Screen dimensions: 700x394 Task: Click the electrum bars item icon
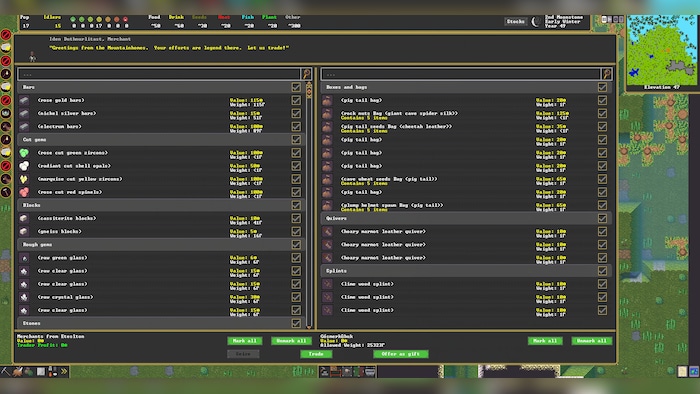pos(24,127)
